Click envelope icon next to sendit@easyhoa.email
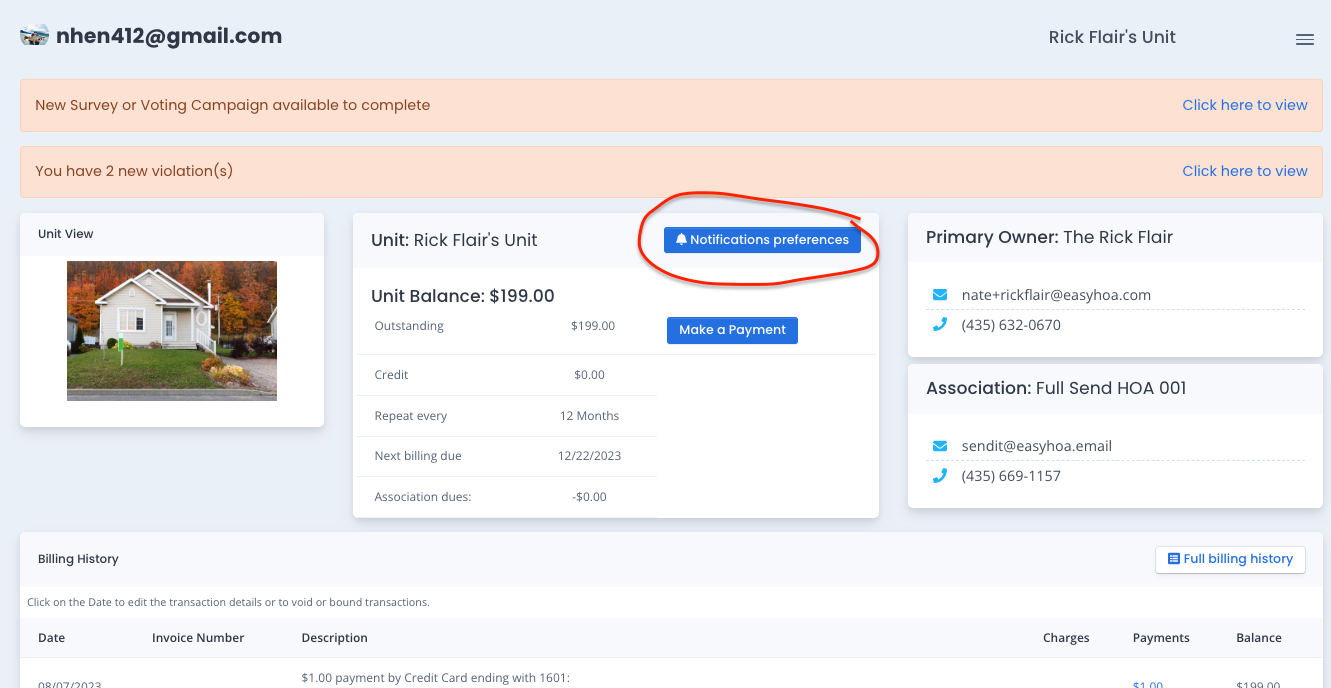Image resolution: width=1331 pixels, height=688 pixels. pyautogui.click(x=940, y=446)
